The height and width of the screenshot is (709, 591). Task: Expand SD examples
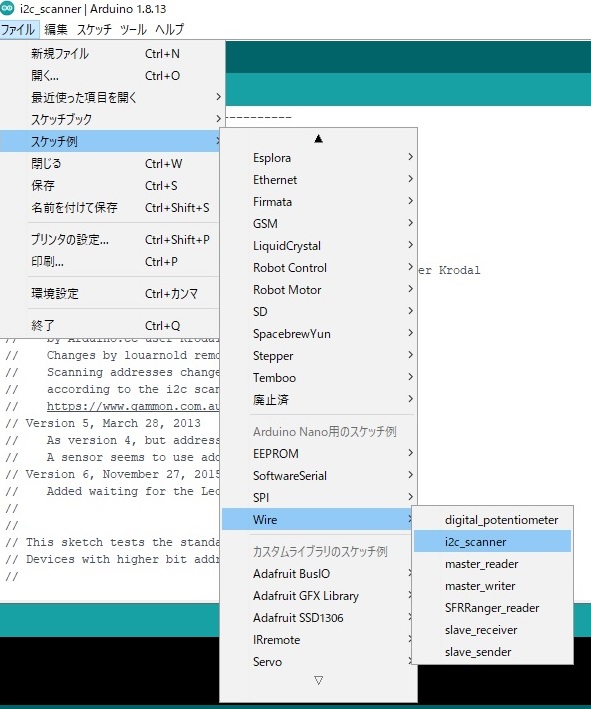point(318,312)
